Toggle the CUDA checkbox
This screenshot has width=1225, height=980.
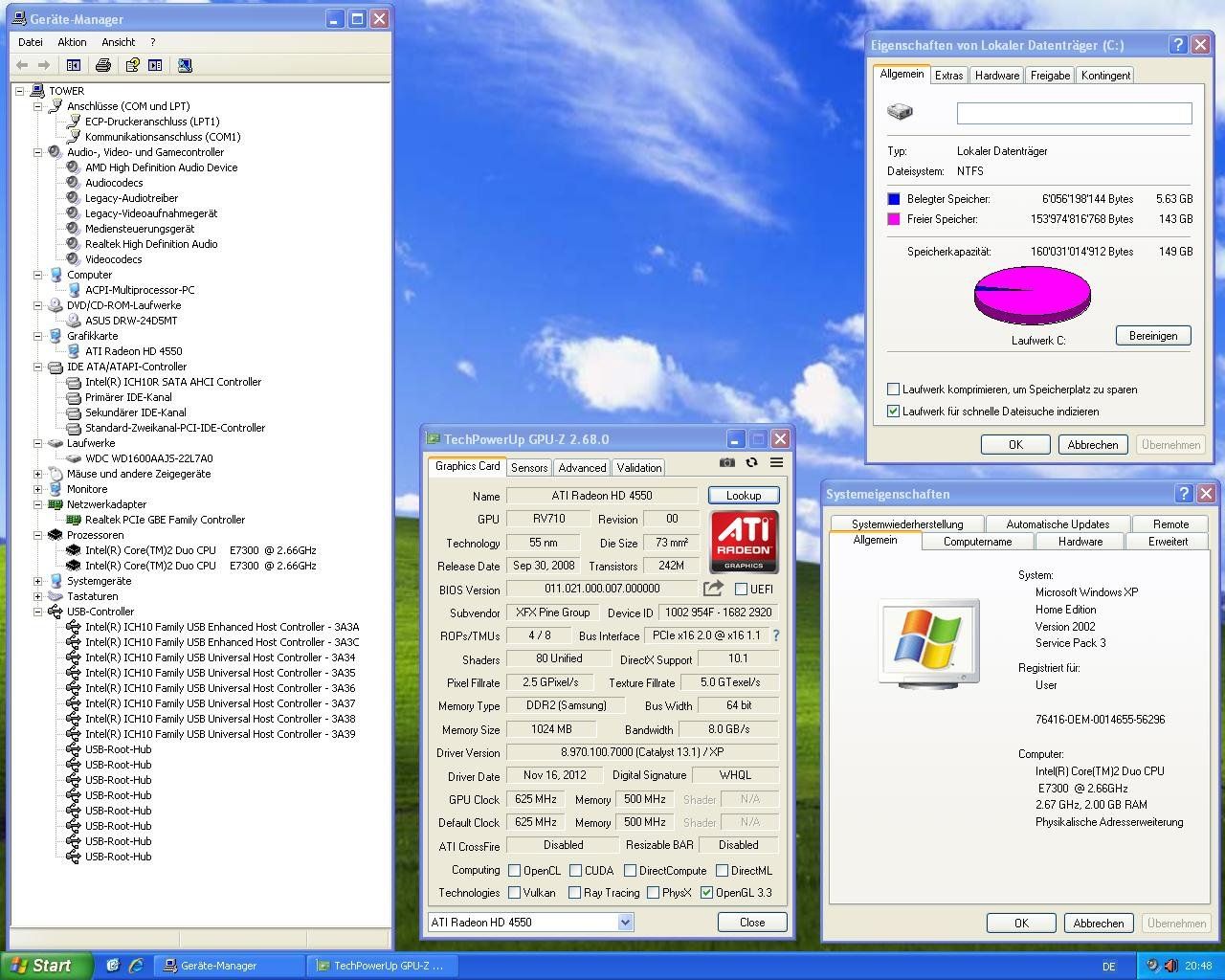coord(576,871)
